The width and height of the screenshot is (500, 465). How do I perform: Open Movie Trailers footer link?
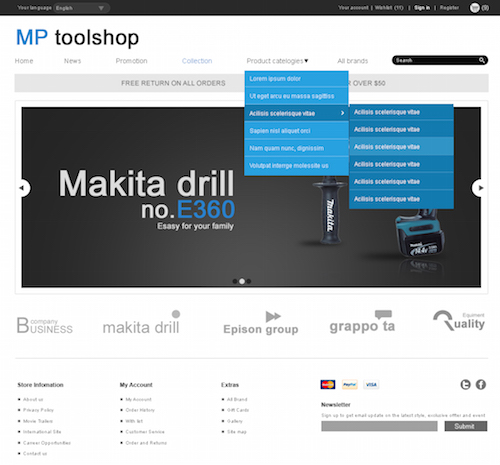pos(38,421)
